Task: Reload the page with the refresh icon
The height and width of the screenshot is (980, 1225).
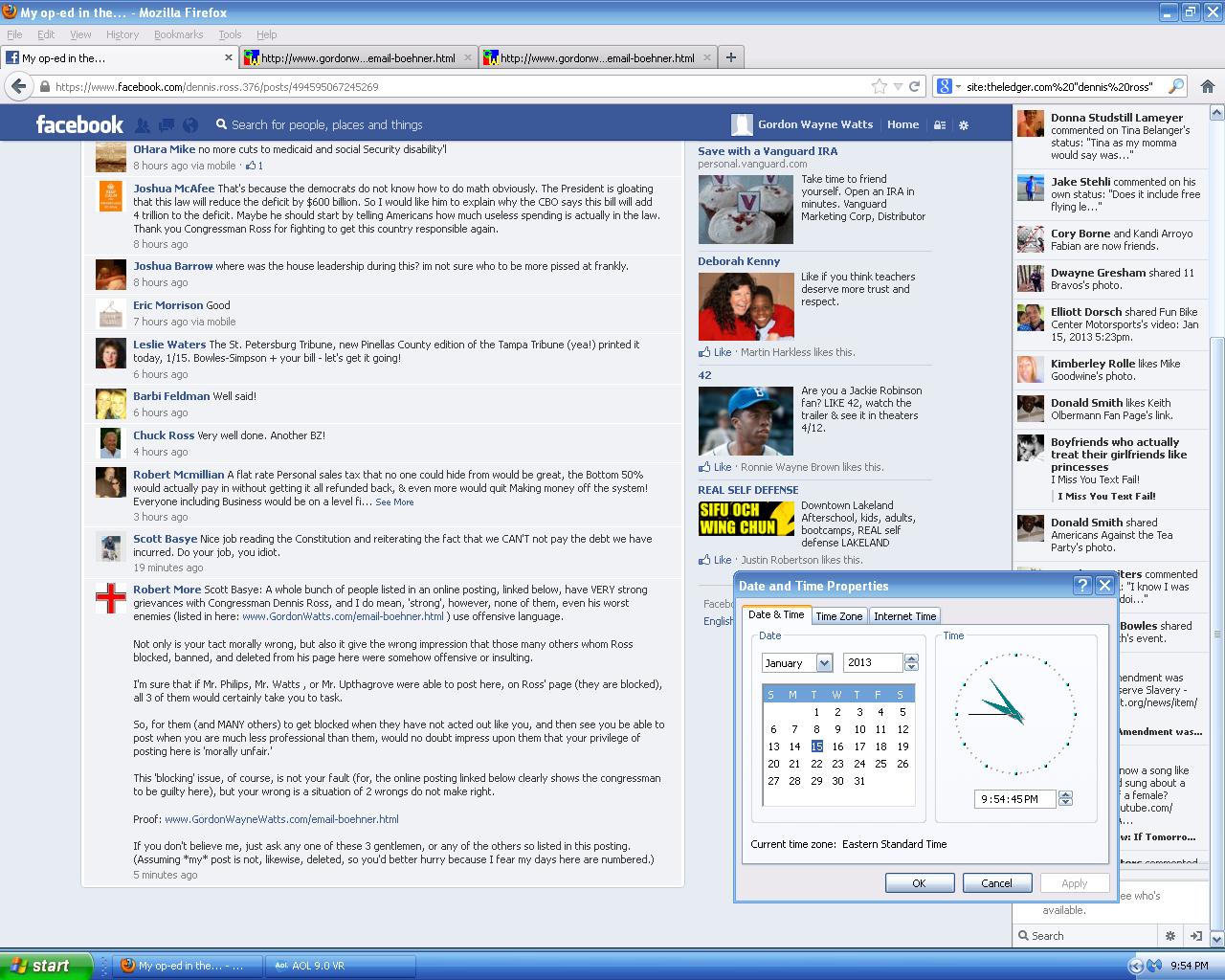Action: [915, 86]
